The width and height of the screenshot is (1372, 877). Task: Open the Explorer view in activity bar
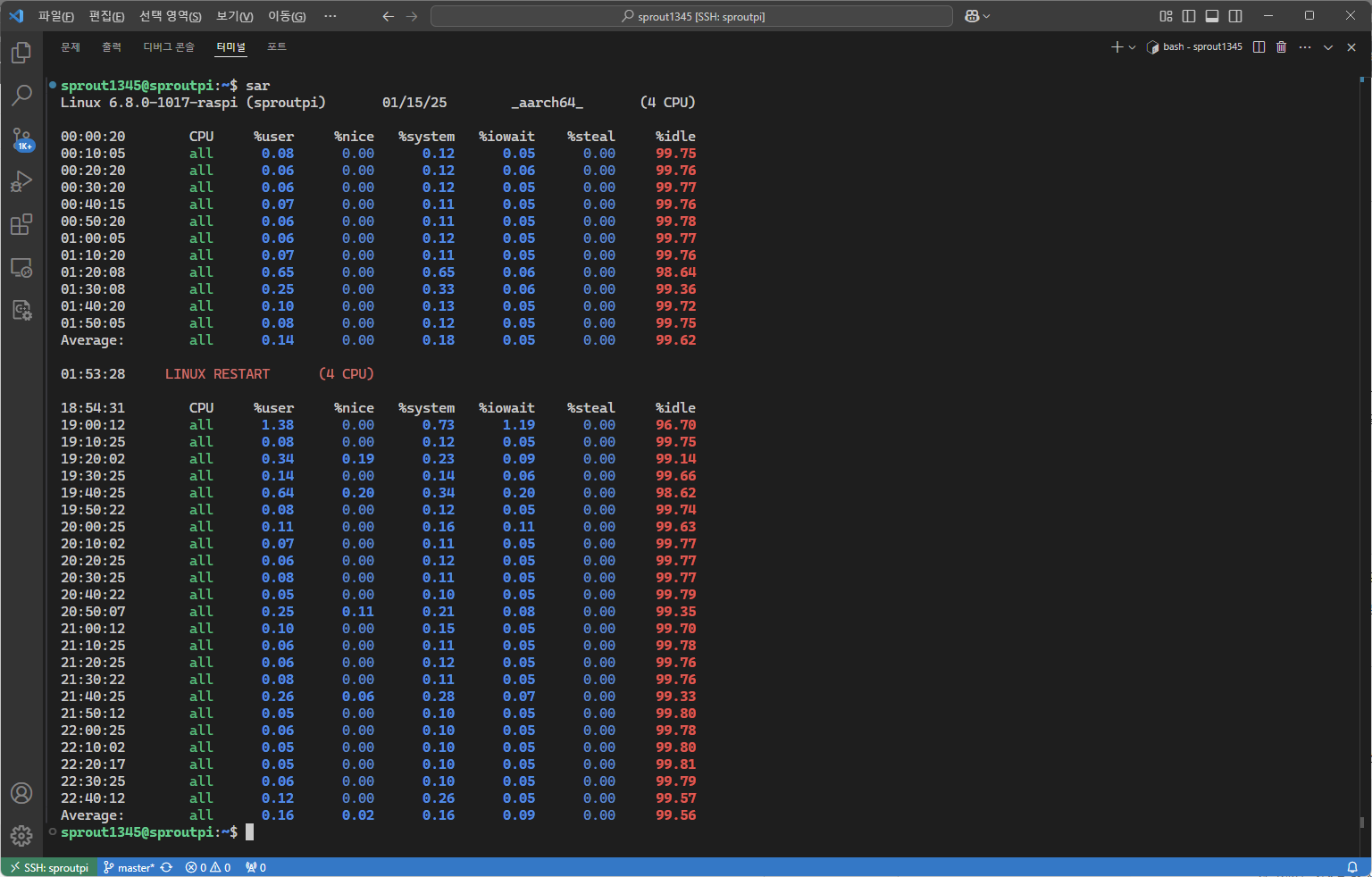pos(21,54)
